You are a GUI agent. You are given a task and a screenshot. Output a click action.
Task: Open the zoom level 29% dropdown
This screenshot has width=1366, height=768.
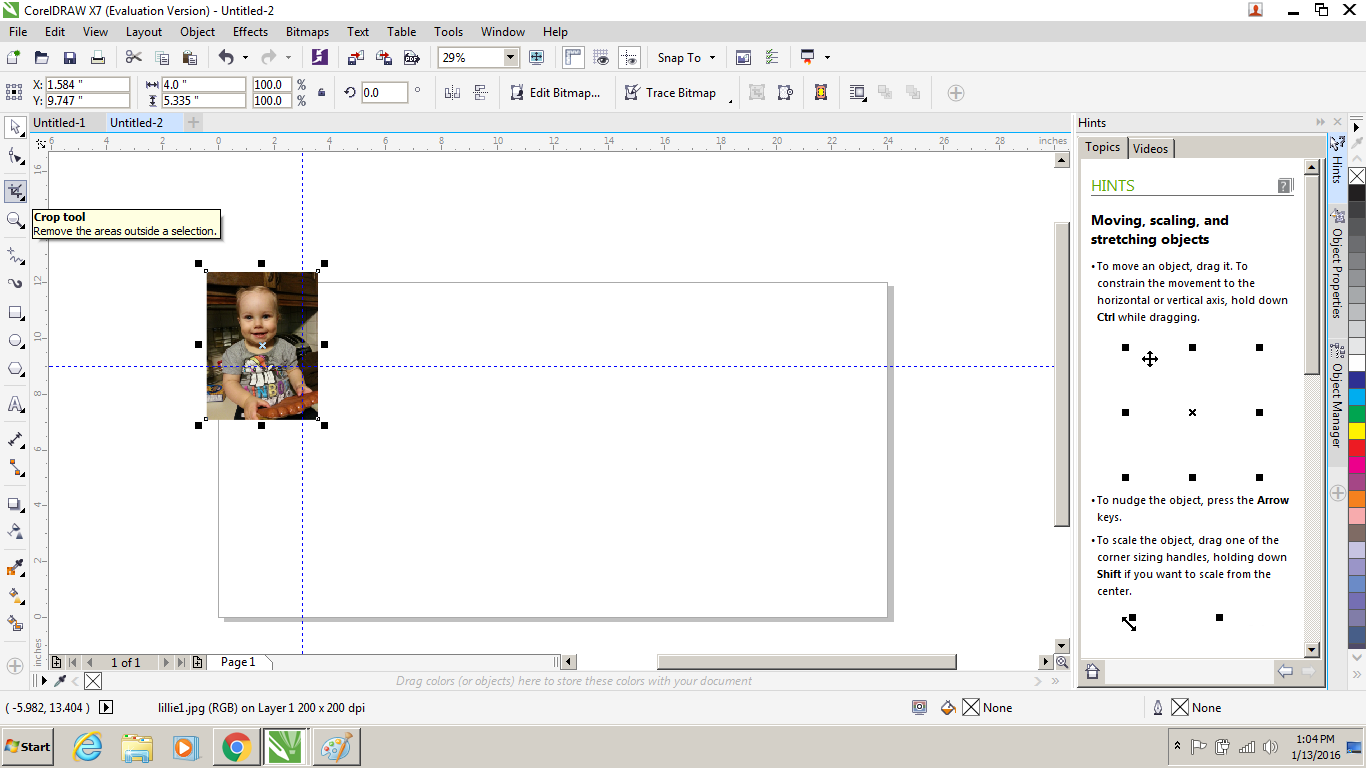[511, 58]
